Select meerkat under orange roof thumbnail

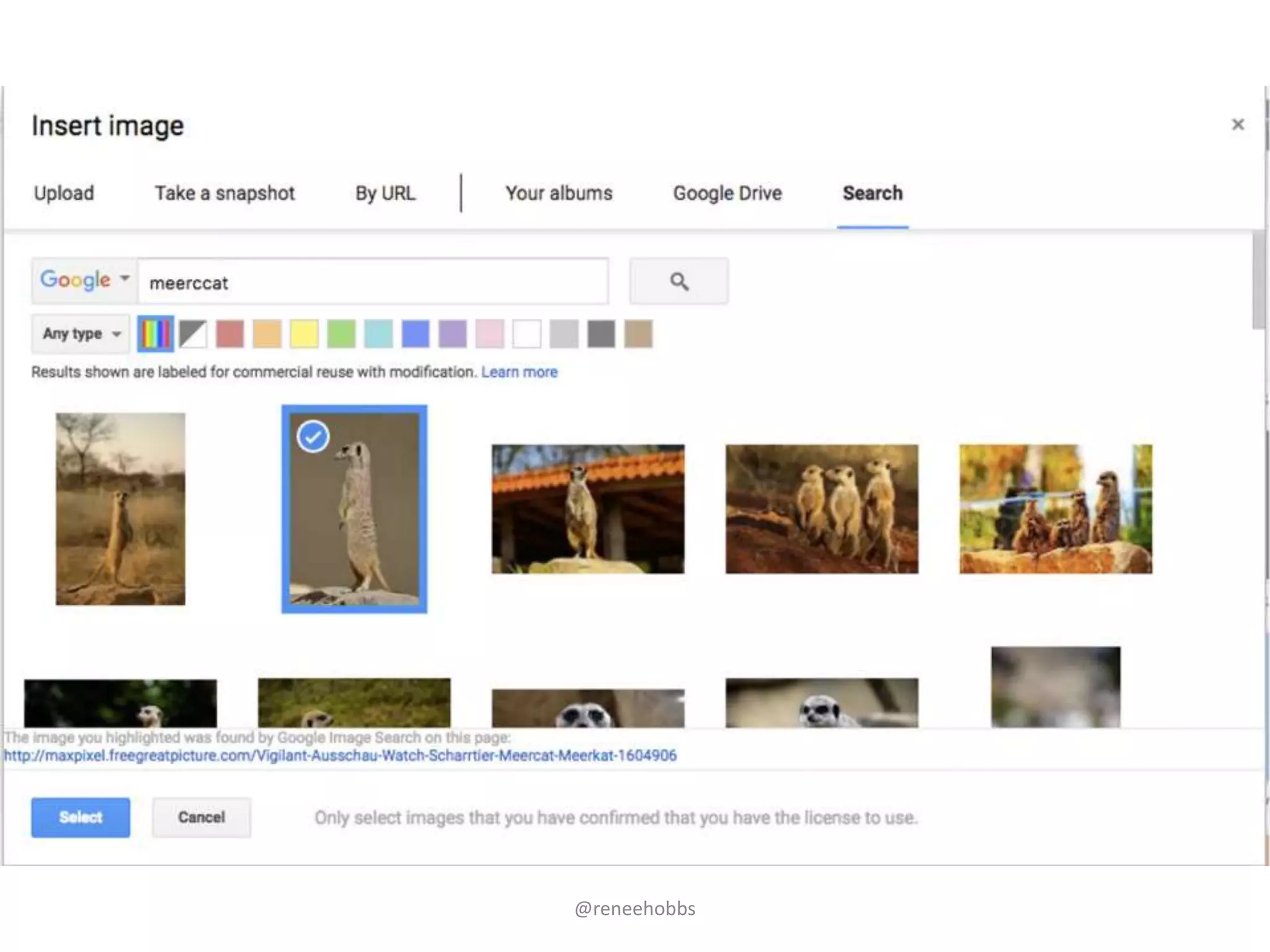click(x=588, y=509)
